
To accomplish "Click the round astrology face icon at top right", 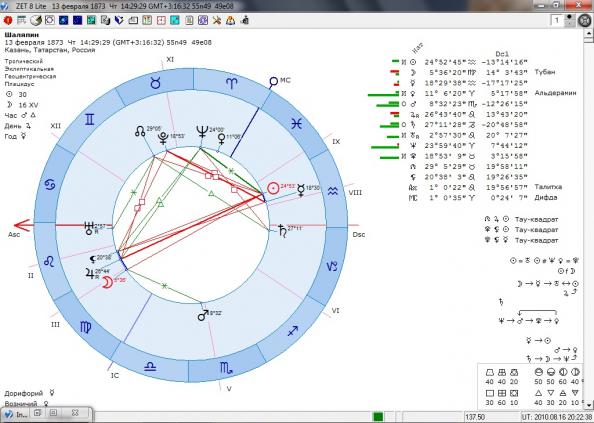I will [585, 20].
